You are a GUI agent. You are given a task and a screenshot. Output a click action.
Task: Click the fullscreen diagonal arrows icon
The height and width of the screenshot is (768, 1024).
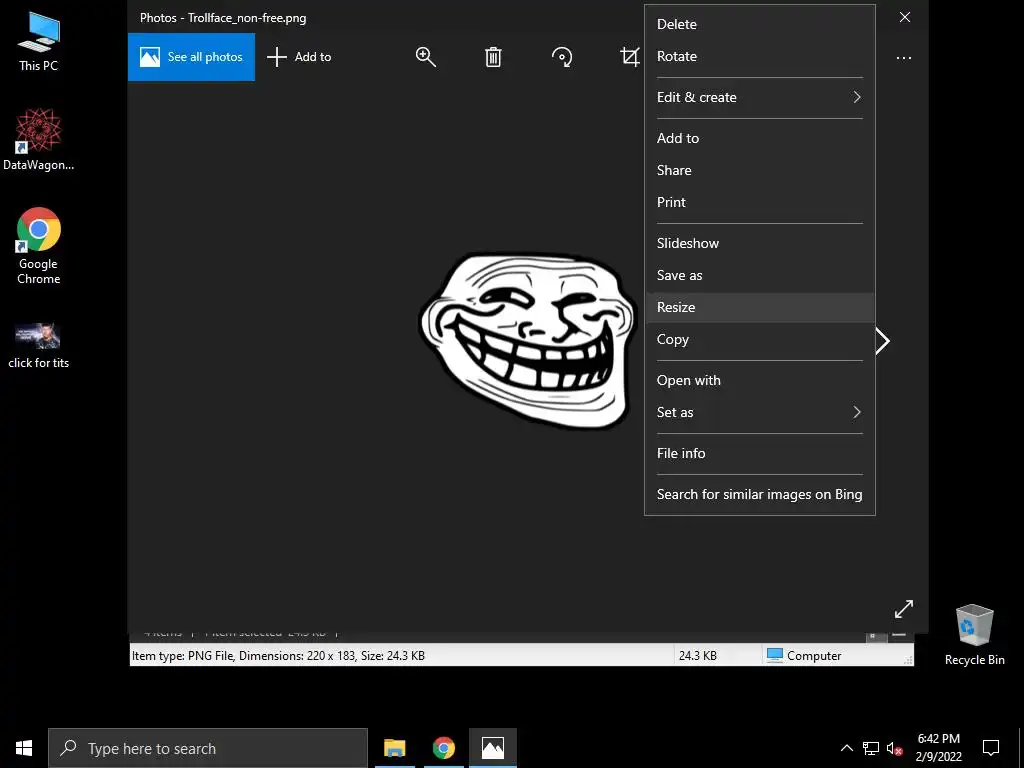tap(904, 609)
